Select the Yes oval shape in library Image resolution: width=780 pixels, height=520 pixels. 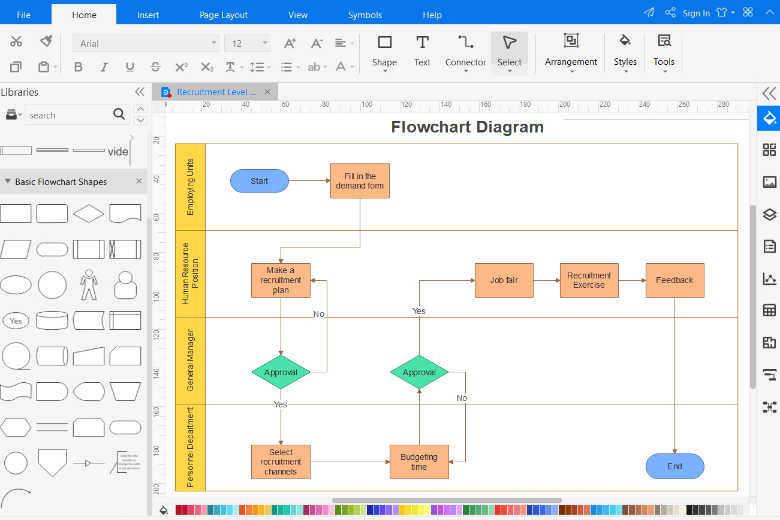16,321
